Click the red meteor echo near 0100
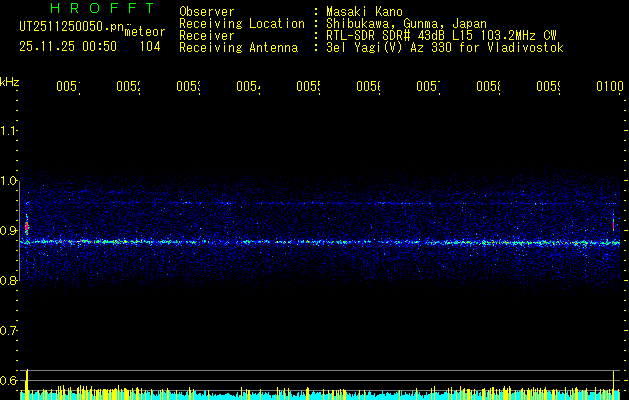629x400 pixels. (613, 225)
